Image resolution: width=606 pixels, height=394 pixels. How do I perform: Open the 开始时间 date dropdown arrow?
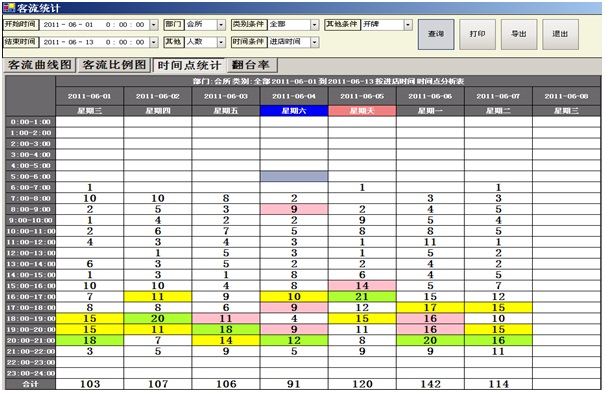coord(154,25)
